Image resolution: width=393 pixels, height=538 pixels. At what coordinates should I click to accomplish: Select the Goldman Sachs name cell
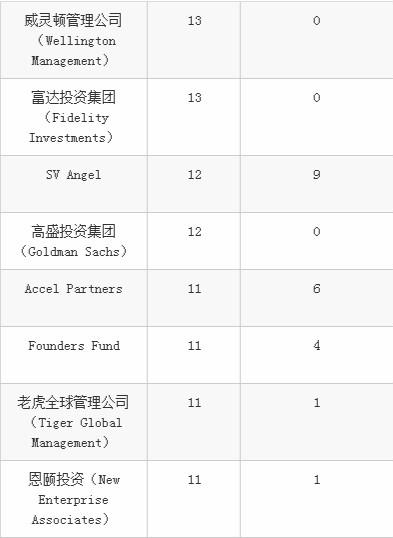(x=73, y=241)
